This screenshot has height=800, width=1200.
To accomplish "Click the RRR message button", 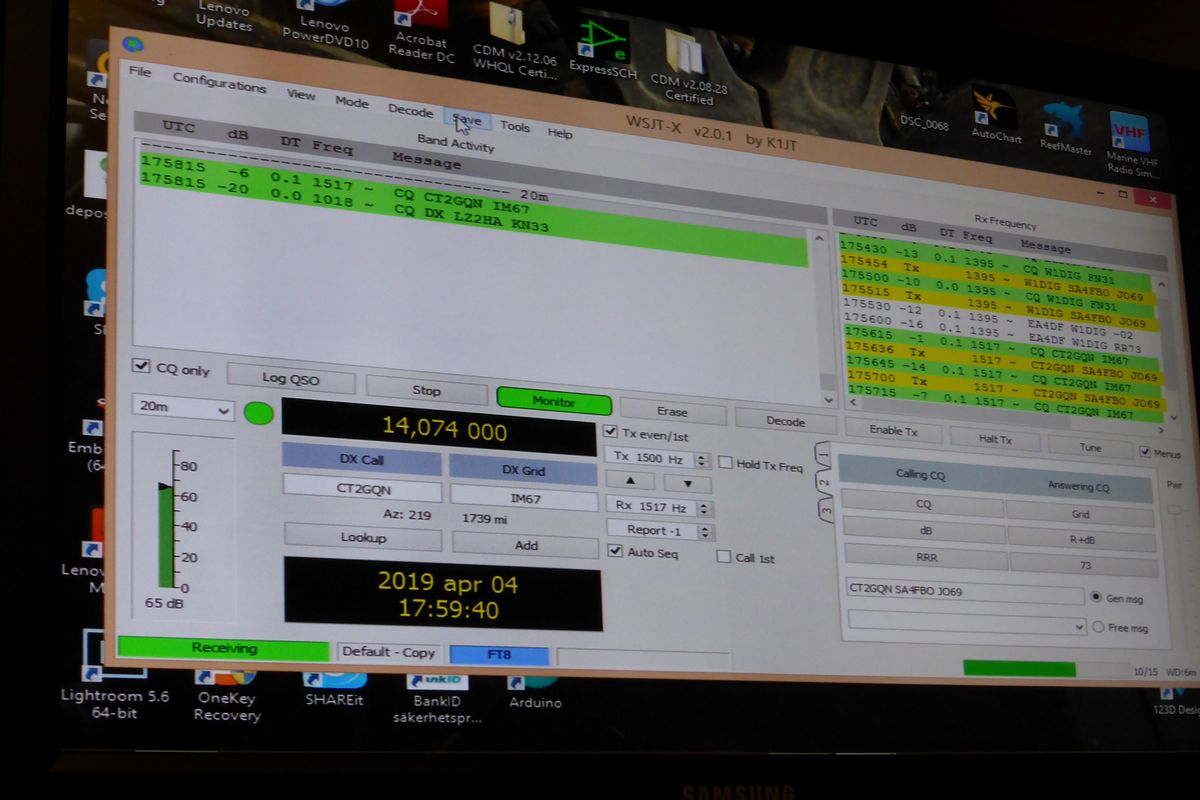I will click(x=925, y=556).
